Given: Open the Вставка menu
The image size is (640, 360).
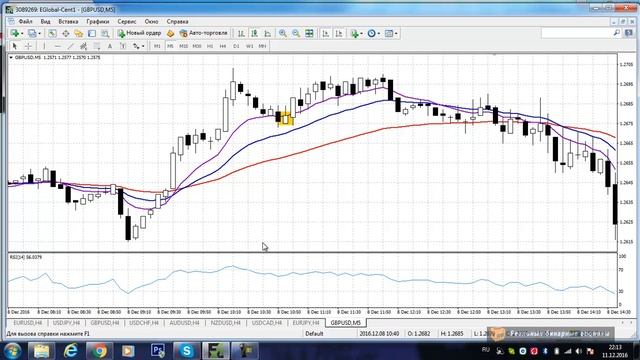Looking at the screenshot, I should [68, 21].
